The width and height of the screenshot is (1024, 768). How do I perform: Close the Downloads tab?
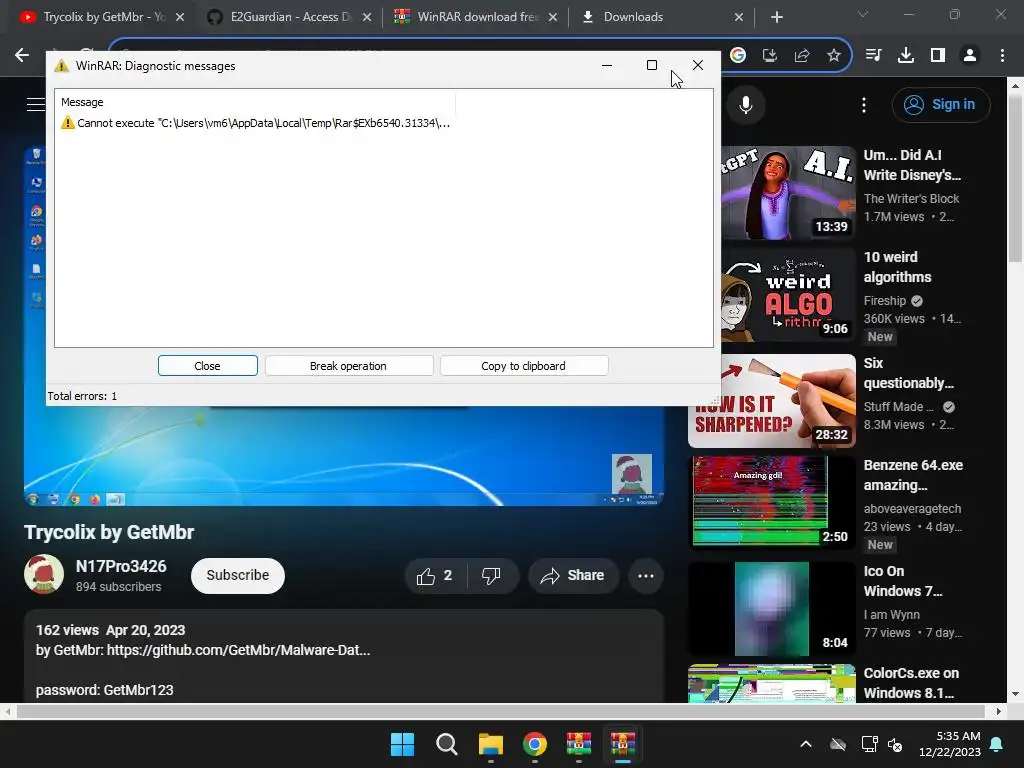(739, 17)
